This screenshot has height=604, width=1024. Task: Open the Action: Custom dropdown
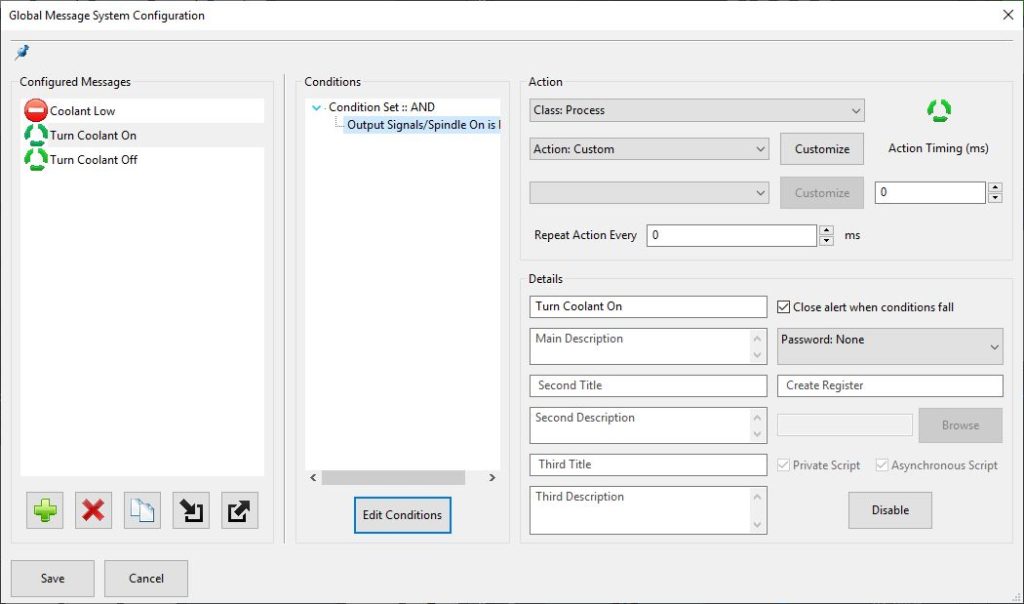pyautogui.click(x=648, y=149)
